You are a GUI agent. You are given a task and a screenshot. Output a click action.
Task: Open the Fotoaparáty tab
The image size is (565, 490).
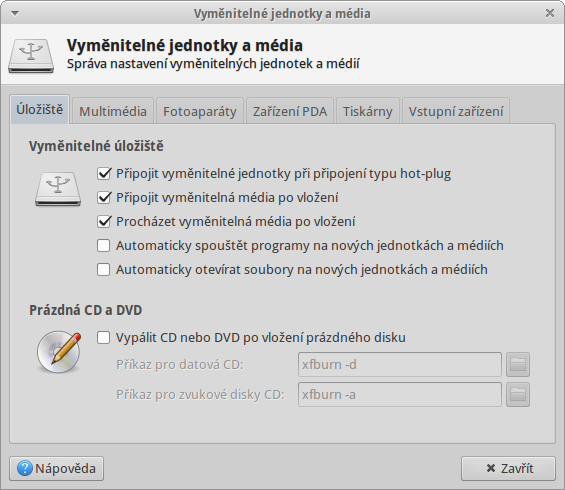click(x=200, y=111)
